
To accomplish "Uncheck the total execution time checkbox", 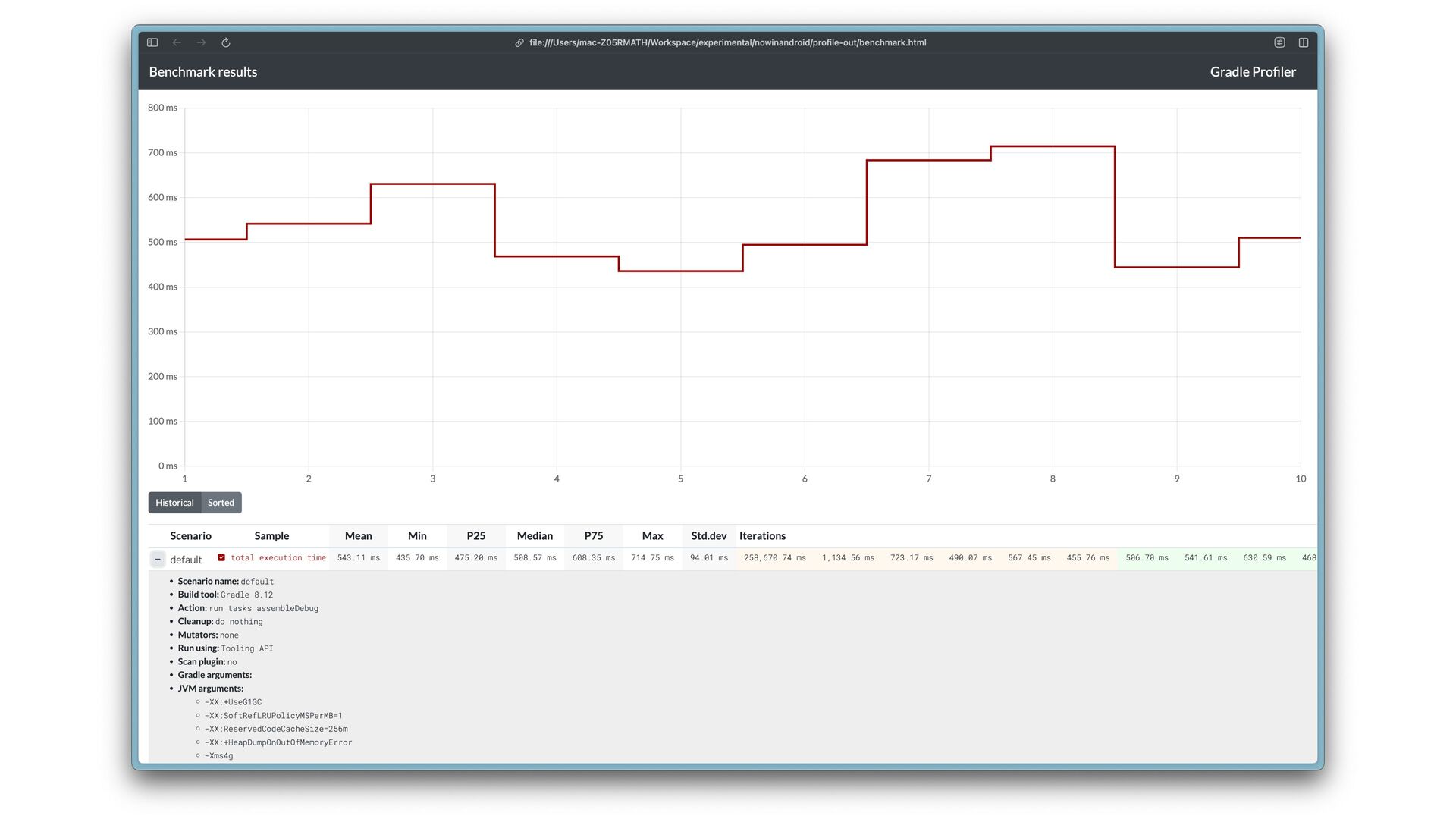I will point(221,557).
